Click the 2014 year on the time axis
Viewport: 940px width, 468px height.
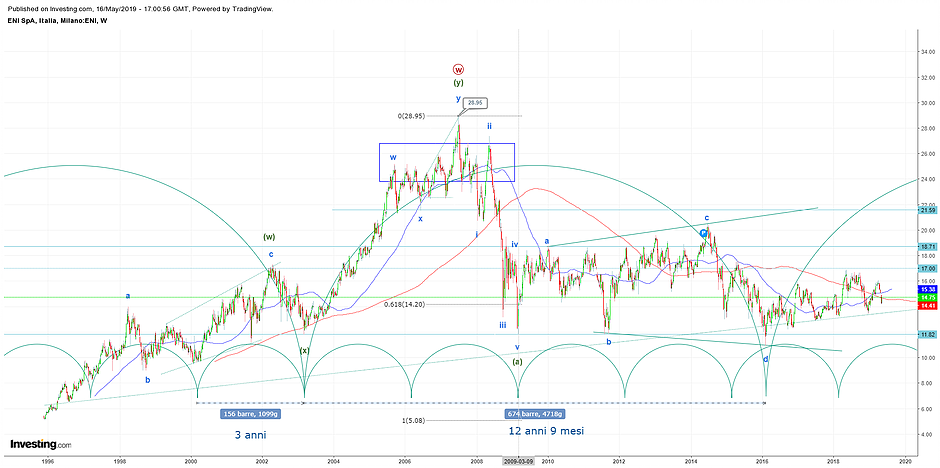pos(691,461)
